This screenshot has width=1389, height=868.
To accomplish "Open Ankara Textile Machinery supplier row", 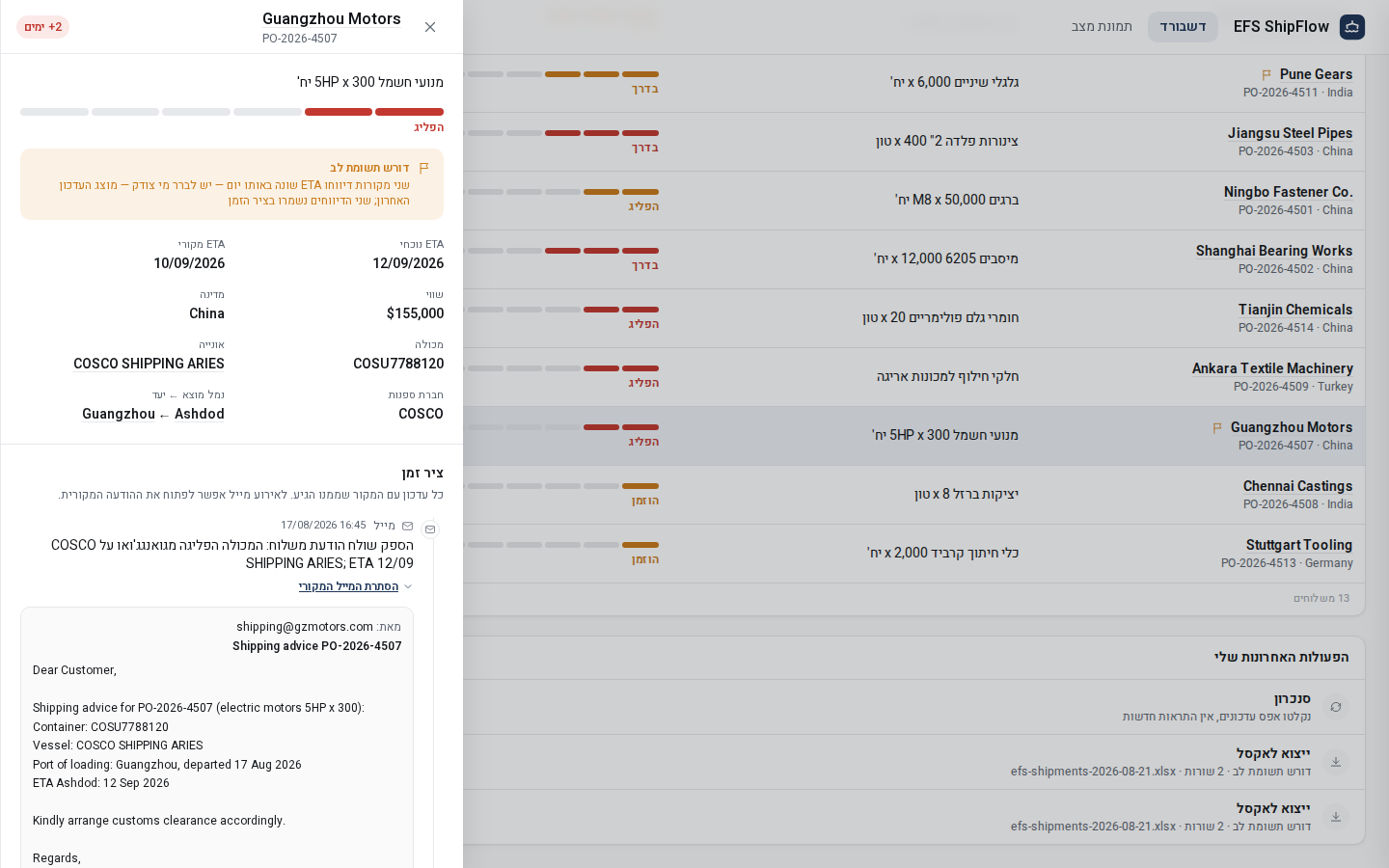I will click(1272, 368).
